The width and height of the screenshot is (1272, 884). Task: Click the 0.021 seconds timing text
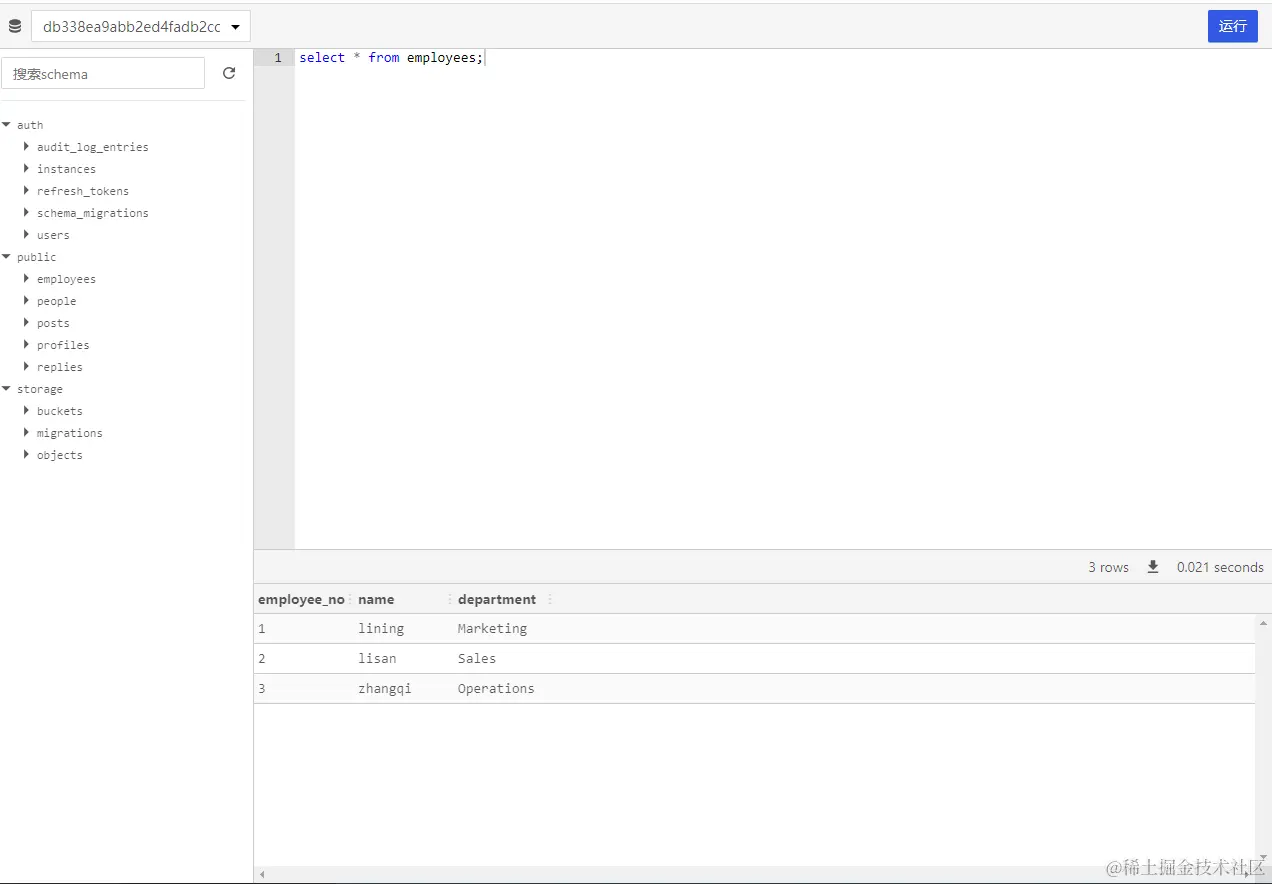tap(1220, 567)
